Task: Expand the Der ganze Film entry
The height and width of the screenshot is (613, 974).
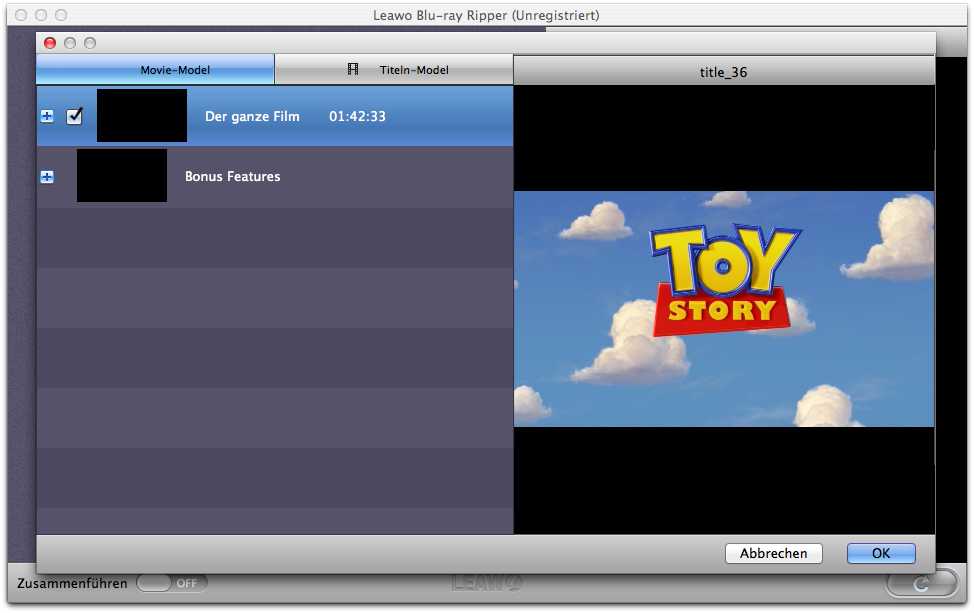Action: pos(47,116)
